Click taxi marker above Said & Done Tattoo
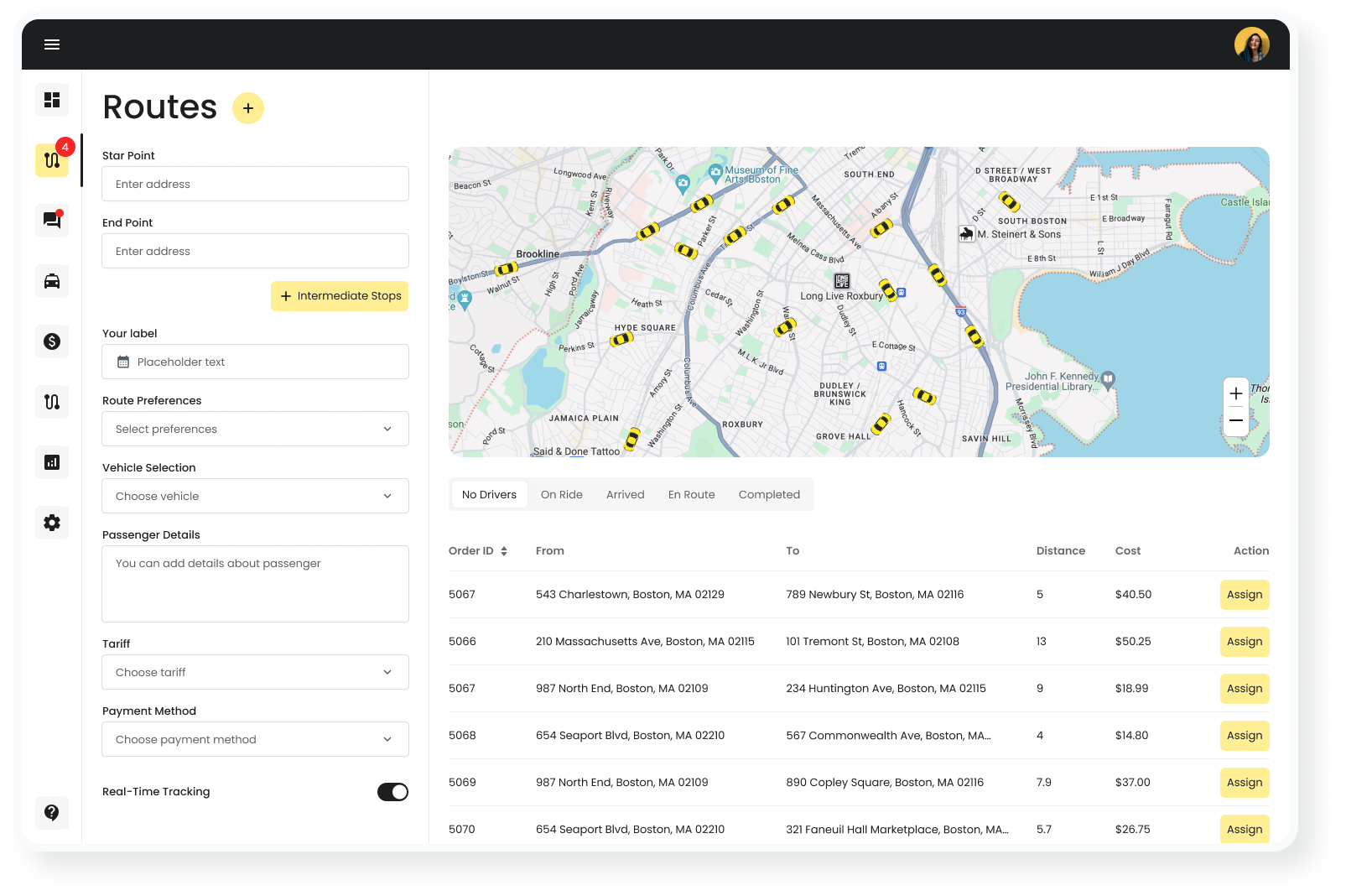Viewport: 1372px width, 896px height. tap(632, 438)
